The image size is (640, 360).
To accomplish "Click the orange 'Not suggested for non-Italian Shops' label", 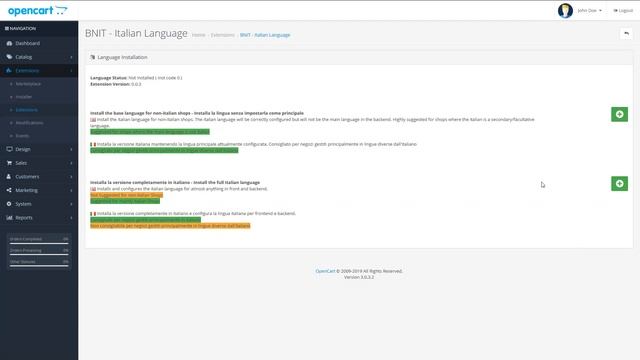I will click(127, 195).
